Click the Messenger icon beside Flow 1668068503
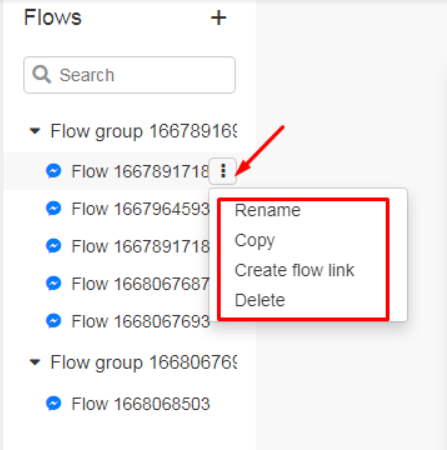 [x=53, y=403]
